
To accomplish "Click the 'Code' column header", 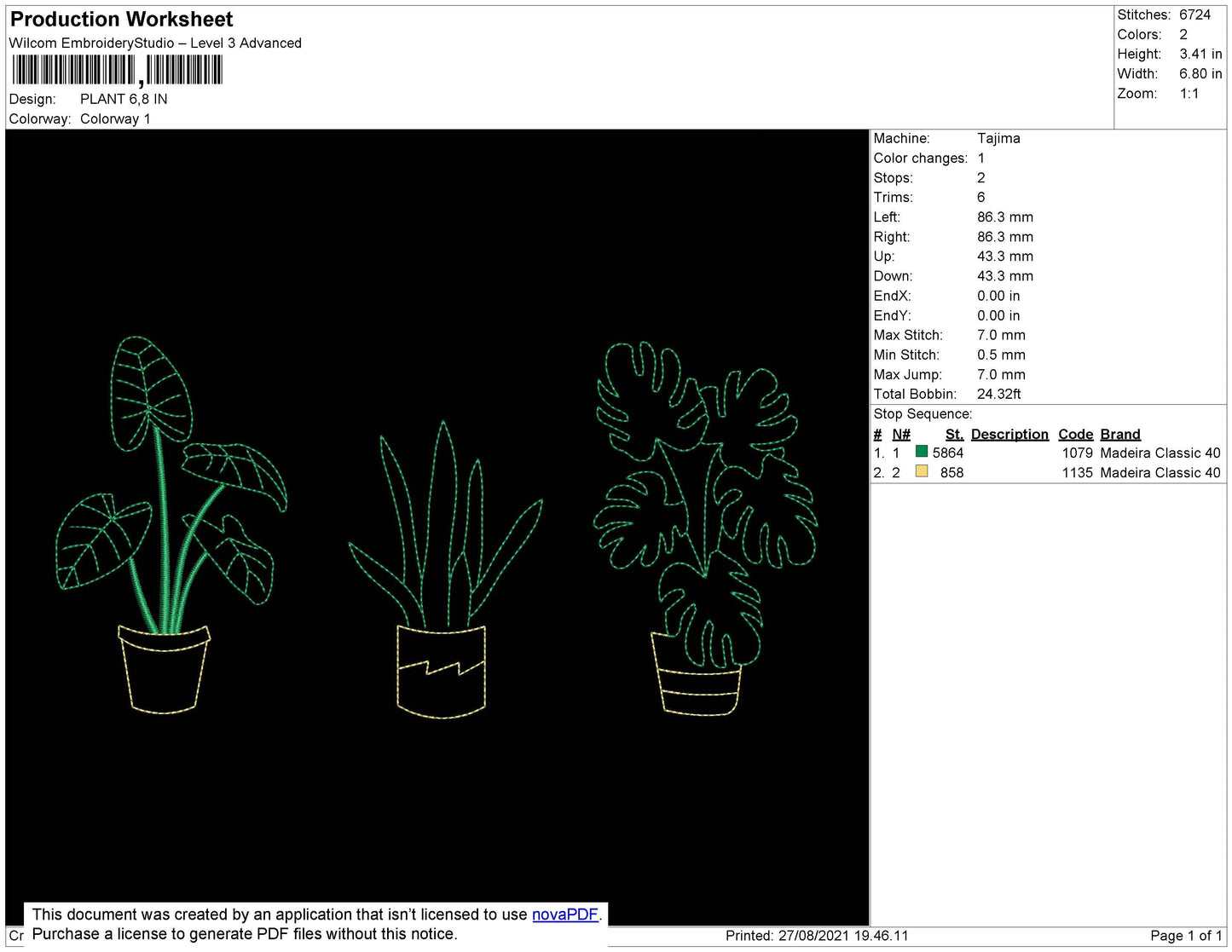I will (x=1075, y=434).
